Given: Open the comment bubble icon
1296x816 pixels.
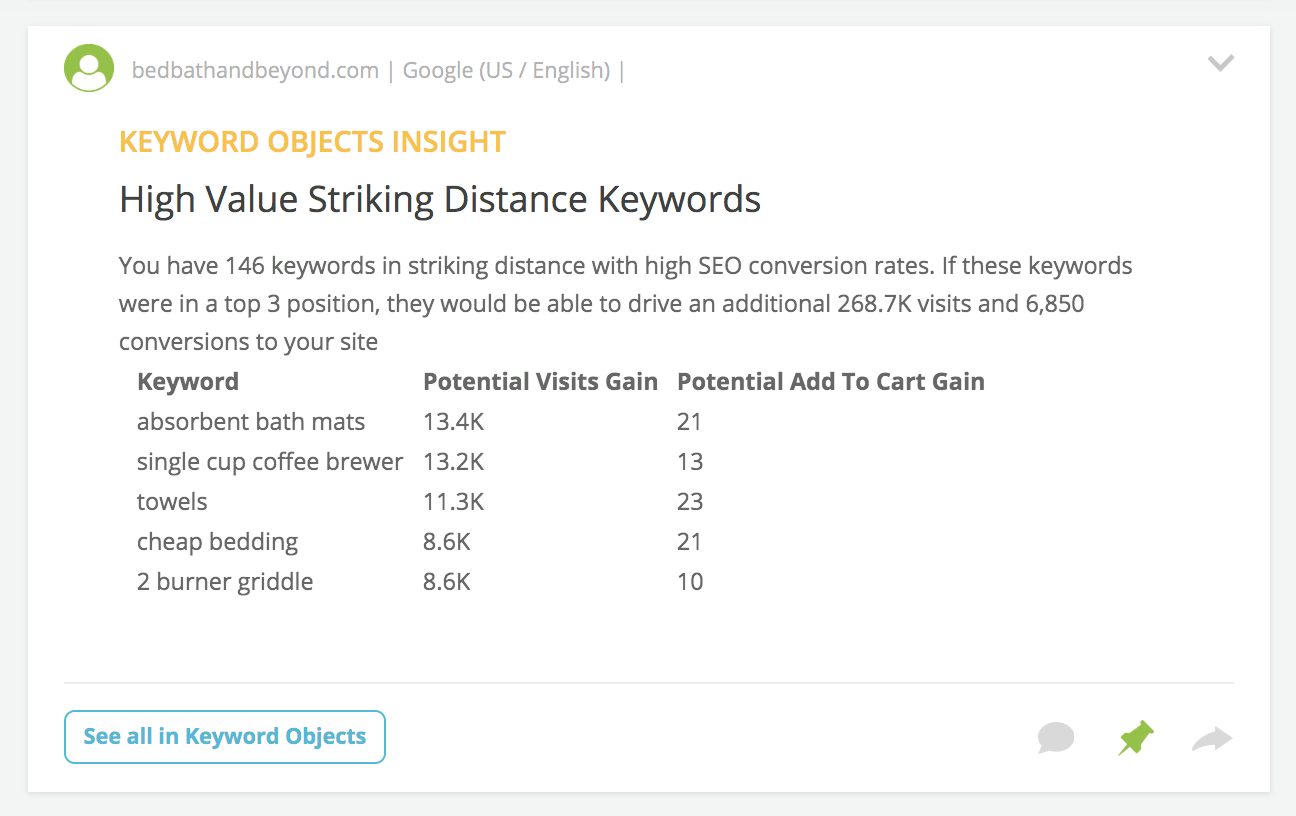Looking at the screenshot, I should [x=1056, y=739].
